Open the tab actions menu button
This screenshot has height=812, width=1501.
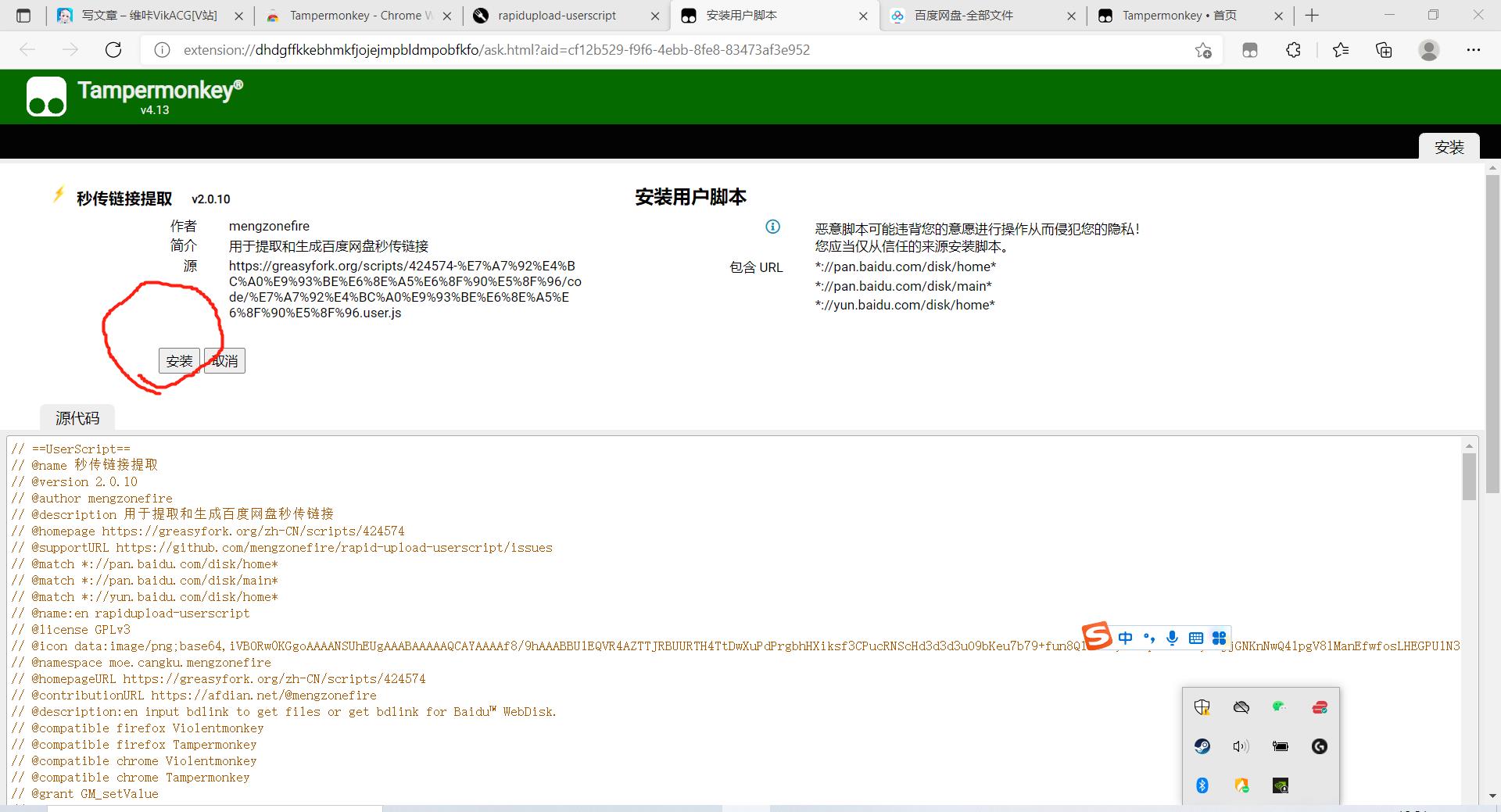tap(23, 16)
